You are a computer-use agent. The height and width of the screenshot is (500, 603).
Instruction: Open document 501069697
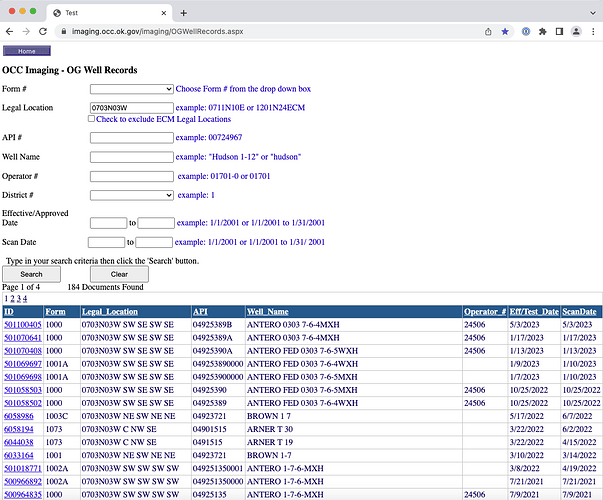pyautogui.click(x=23, y=364)
